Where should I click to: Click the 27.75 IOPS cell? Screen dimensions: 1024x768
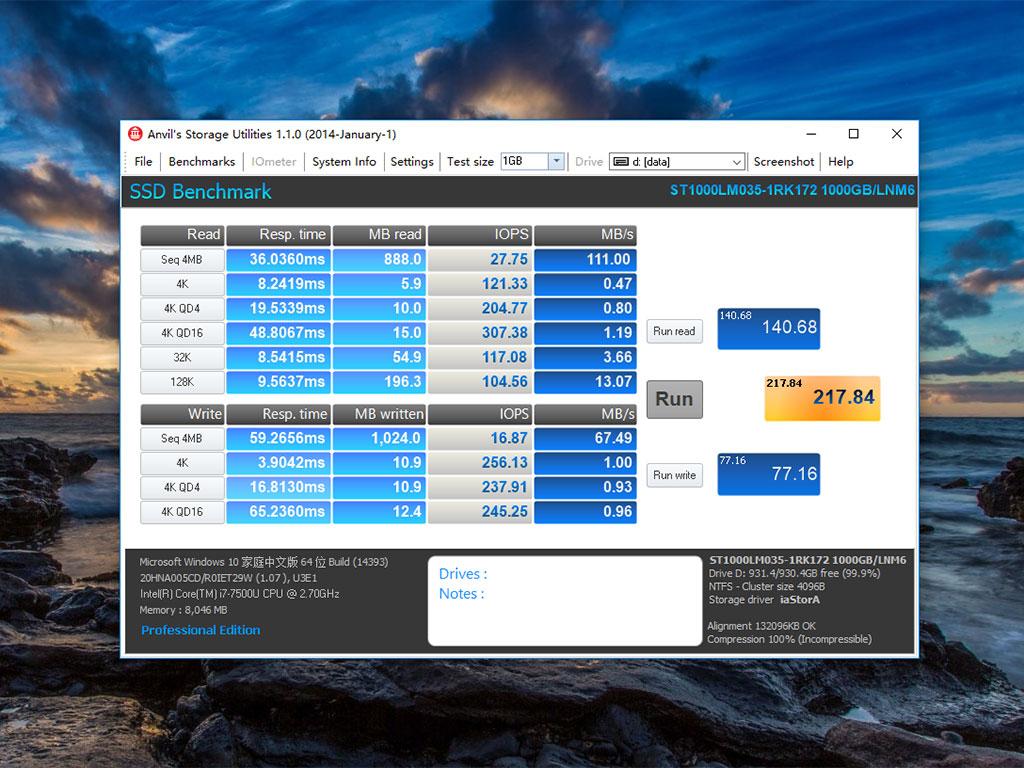point(480,260)
